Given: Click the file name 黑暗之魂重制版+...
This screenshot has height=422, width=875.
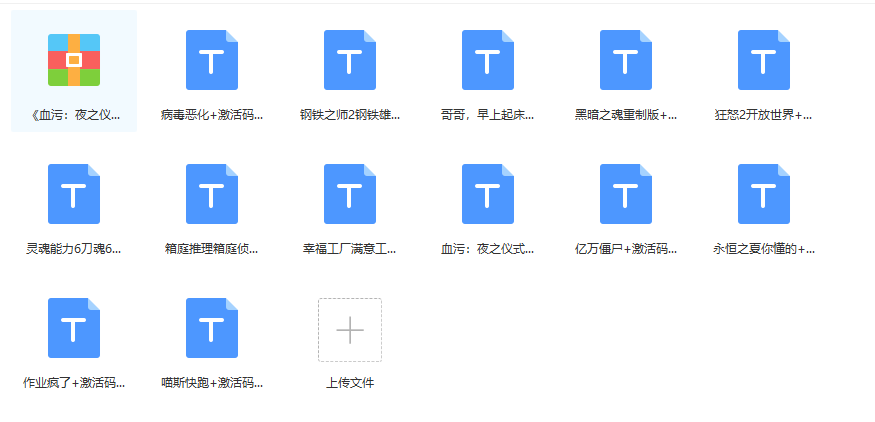Looking at the screenshot, I should point(626,116).
